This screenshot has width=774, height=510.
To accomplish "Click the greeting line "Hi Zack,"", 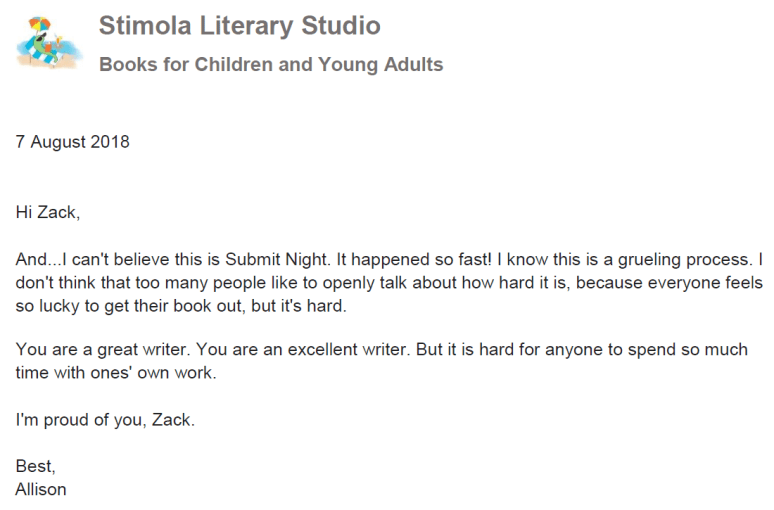I will pos(47,212).
